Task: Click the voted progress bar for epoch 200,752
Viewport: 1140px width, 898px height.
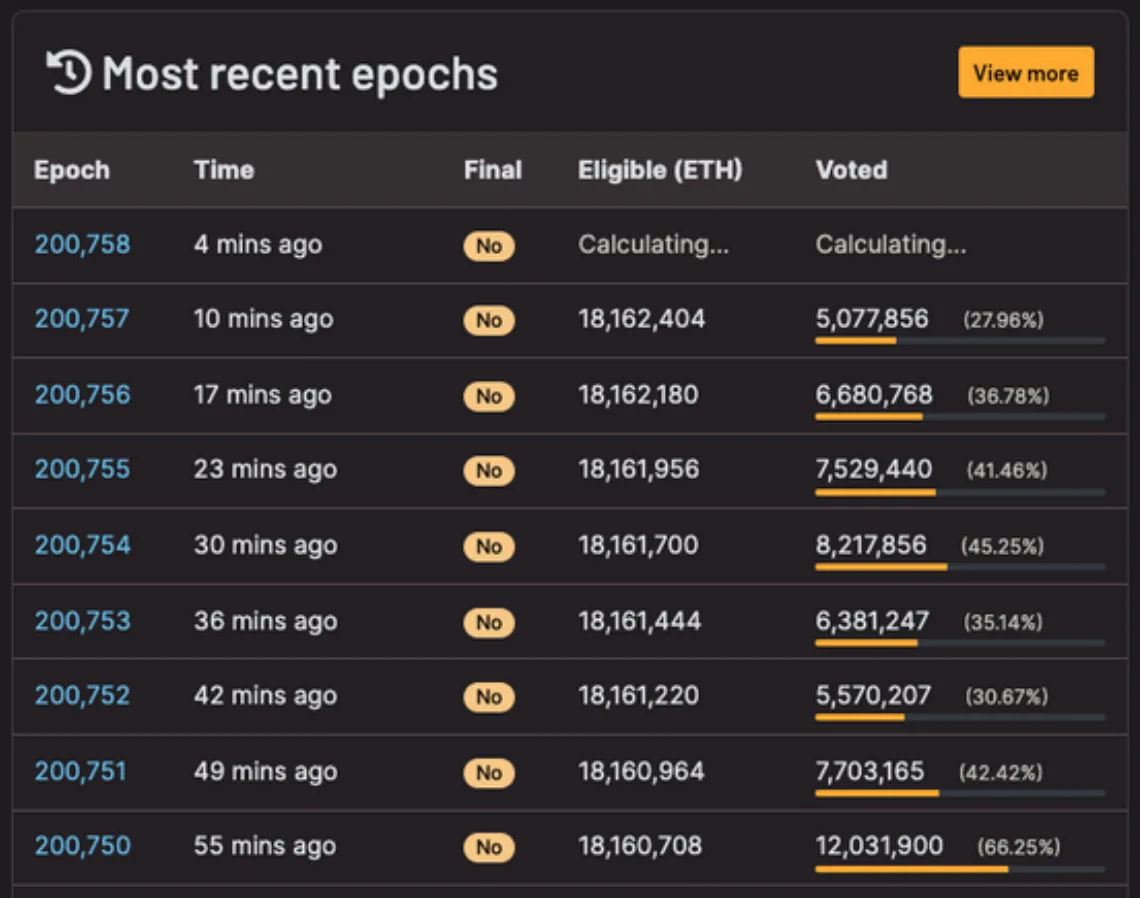Action: click(960, 718)
